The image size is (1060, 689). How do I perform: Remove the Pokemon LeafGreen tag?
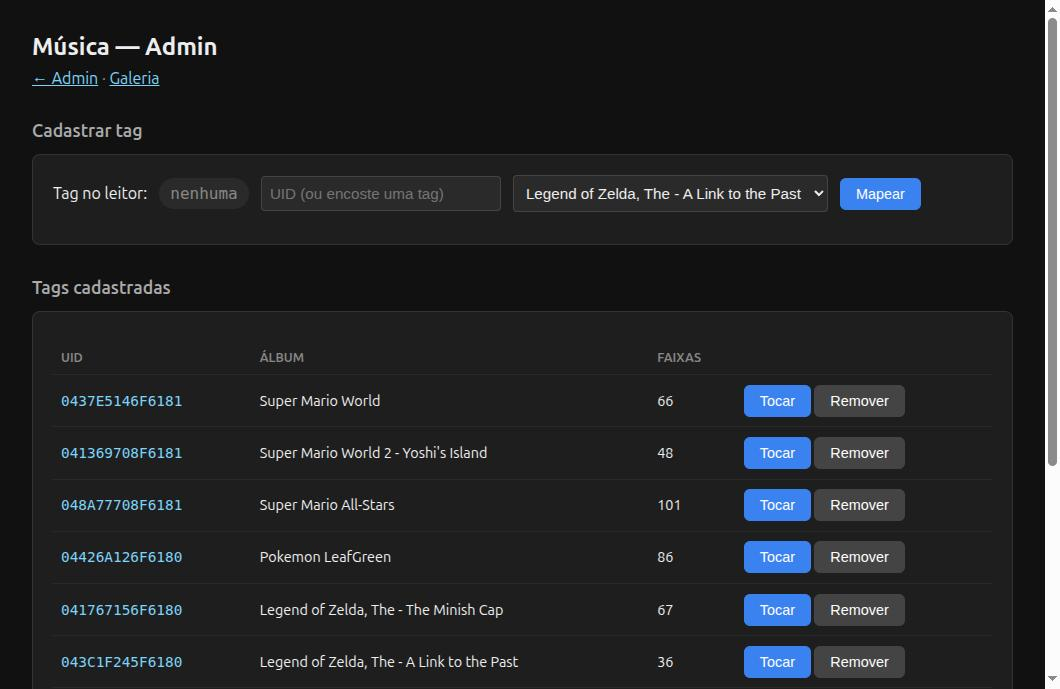(859, 557)
